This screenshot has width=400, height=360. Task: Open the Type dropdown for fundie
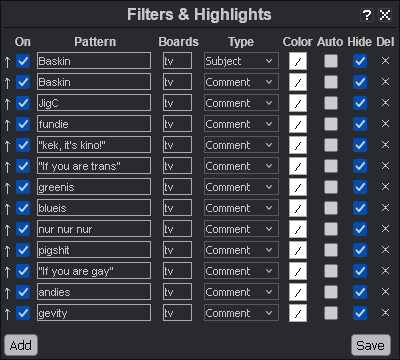click(241, 124)
